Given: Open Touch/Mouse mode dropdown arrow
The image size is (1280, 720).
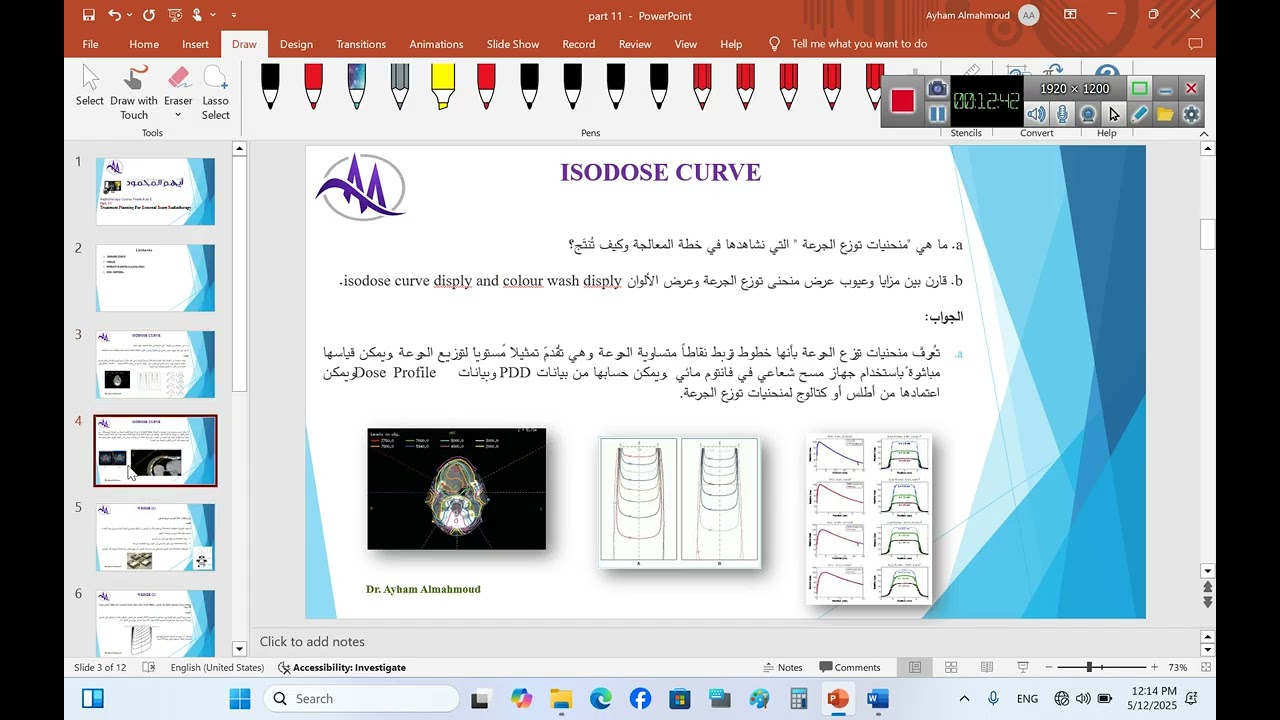Looking at the screenshot, I should 213,15.
